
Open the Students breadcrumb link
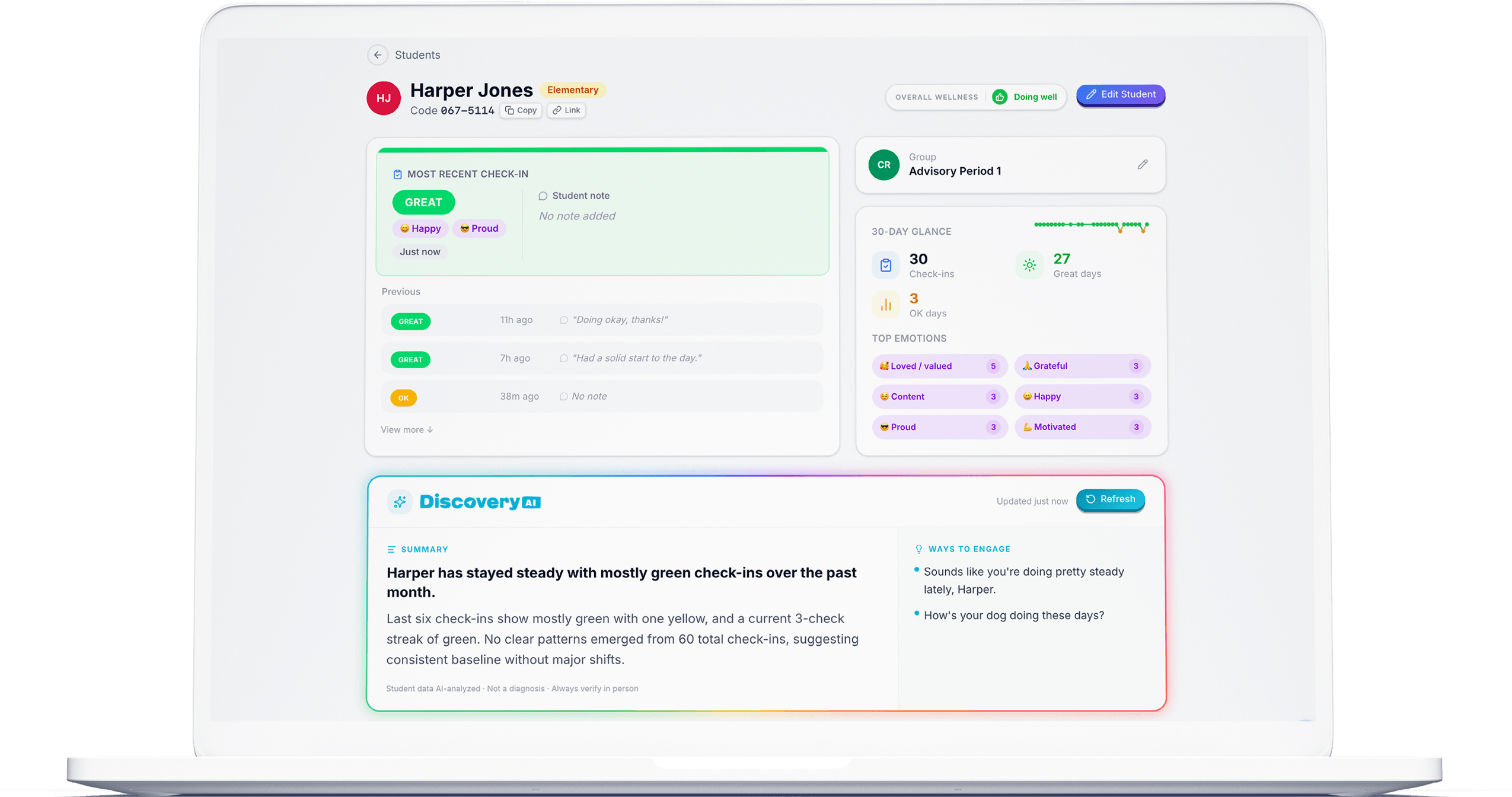(x=417, y=55)
